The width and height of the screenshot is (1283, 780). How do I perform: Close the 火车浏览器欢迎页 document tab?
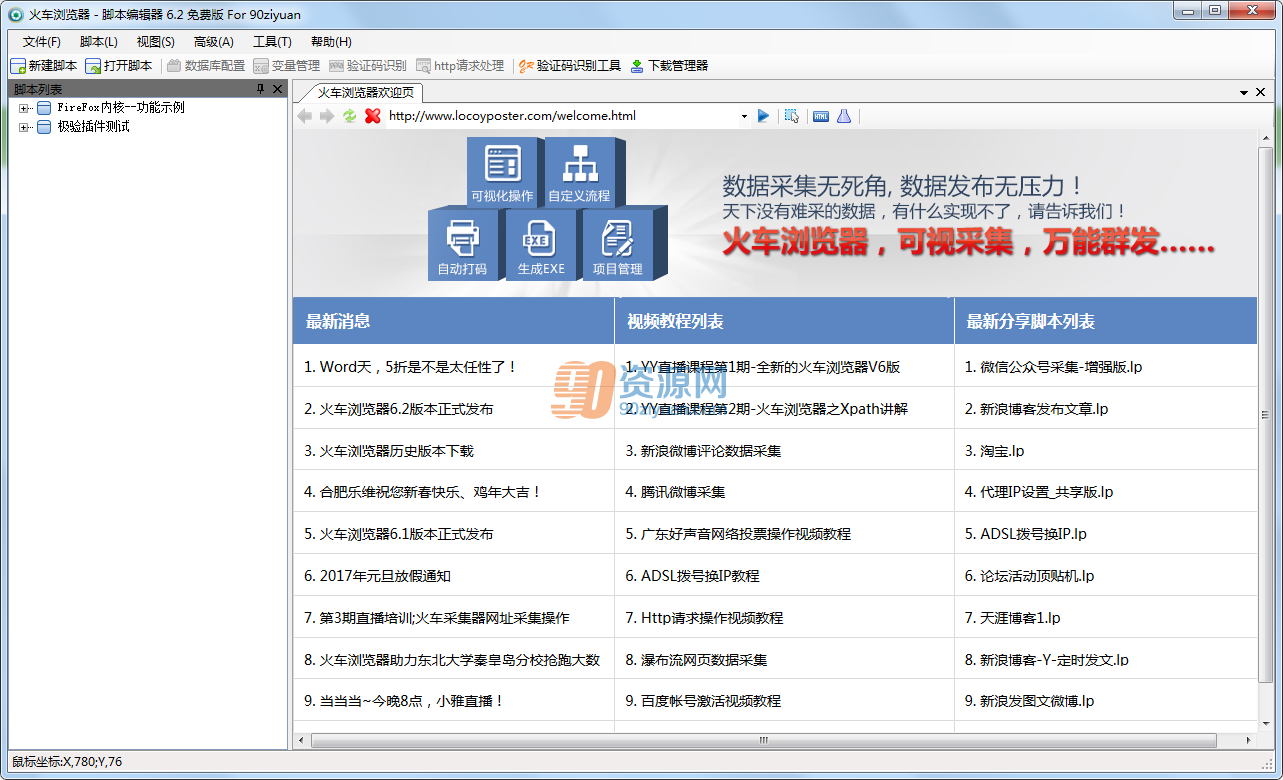tap(1260, 92)
